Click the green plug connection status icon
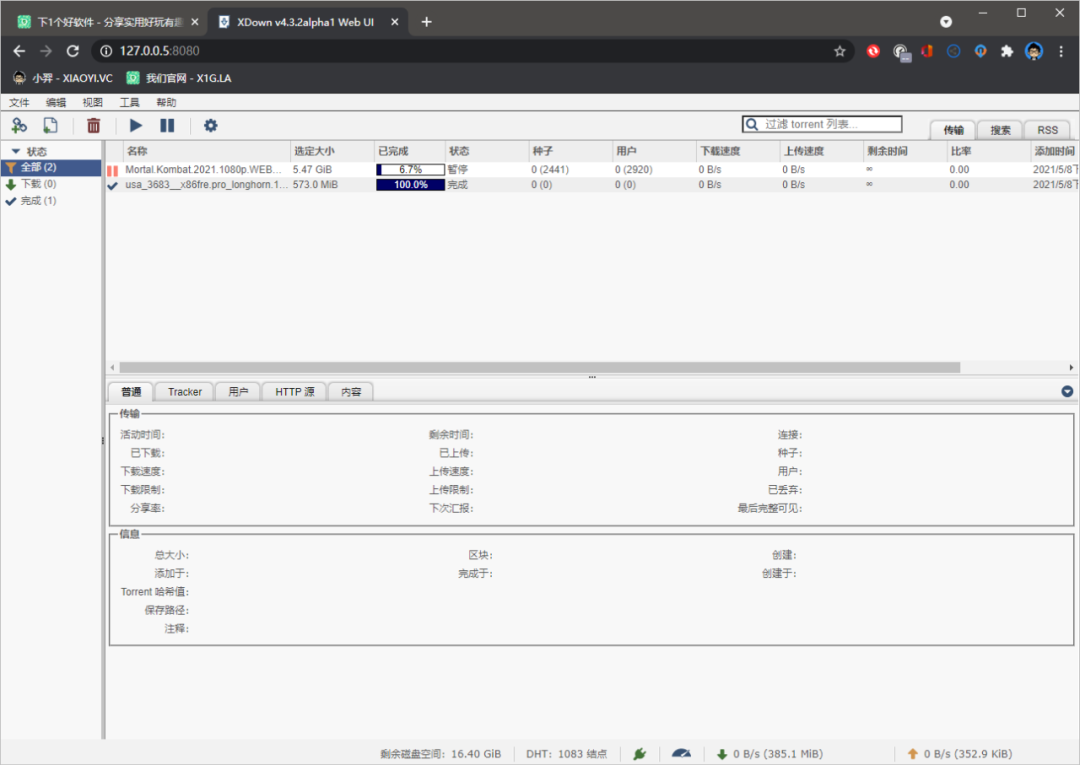Image resolution: width=1080 pixels, height=765 pixels. click(x=640, y=753)
